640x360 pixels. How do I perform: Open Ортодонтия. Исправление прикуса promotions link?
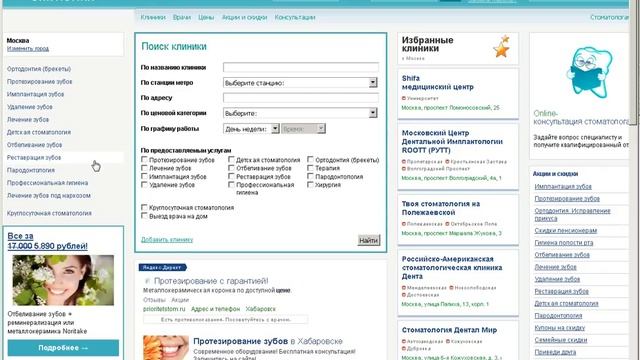tap(572, 214)
